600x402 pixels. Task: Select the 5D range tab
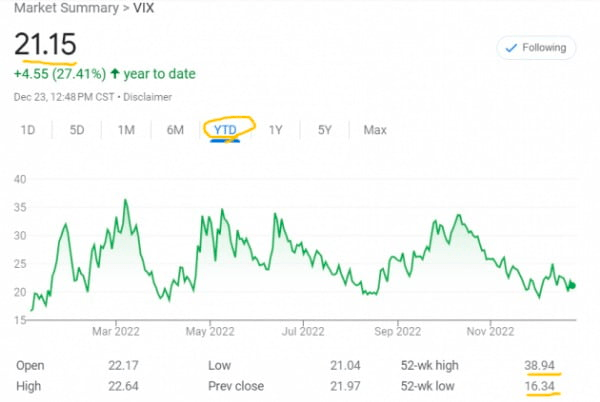(77, 130)
